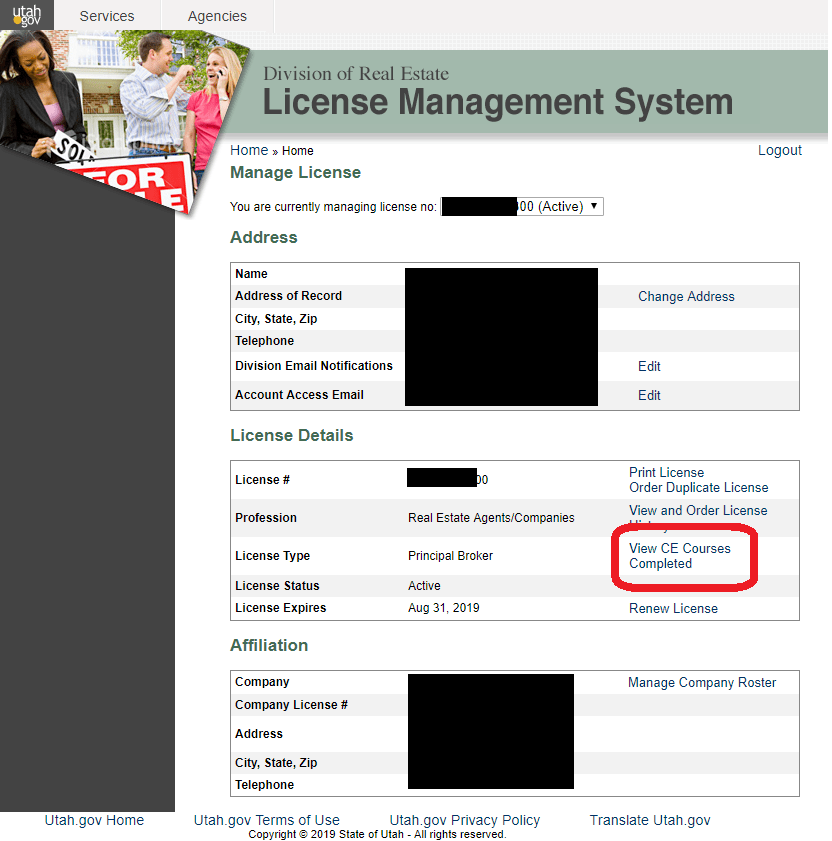Open Translate Utah.gov
Viewport: 832px width, 841px height.
tap(650, 820)
